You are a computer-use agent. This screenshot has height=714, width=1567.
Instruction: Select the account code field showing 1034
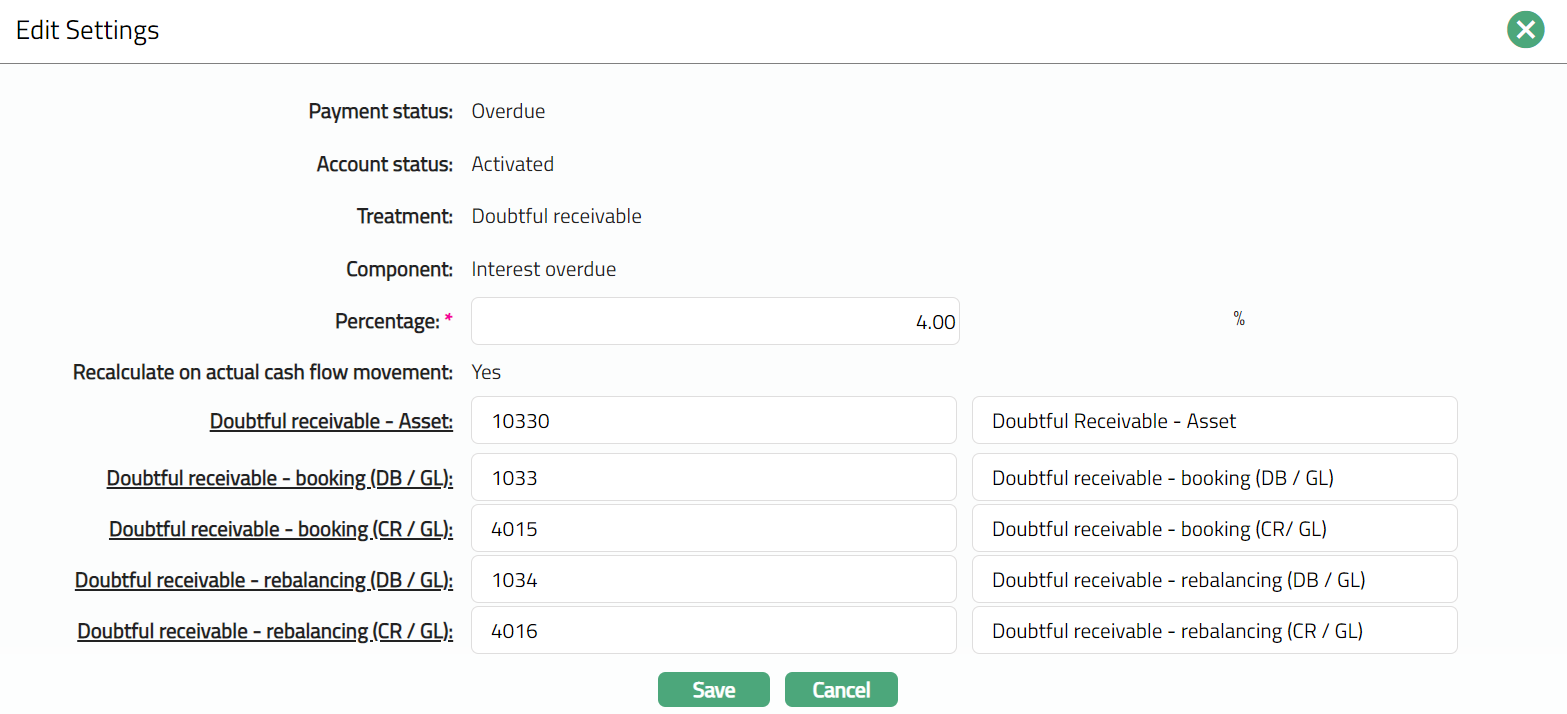click(714, 580)
